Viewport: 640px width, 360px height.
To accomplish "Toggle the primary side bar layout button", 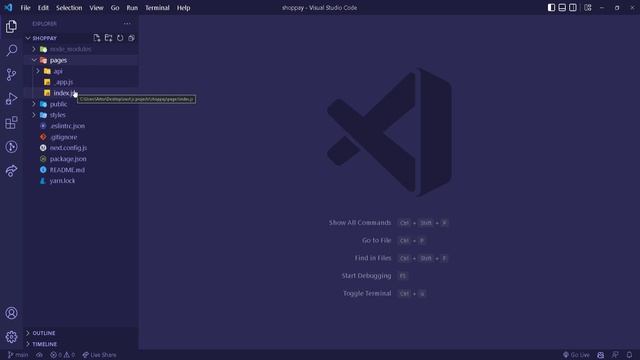I will point(551,7).
